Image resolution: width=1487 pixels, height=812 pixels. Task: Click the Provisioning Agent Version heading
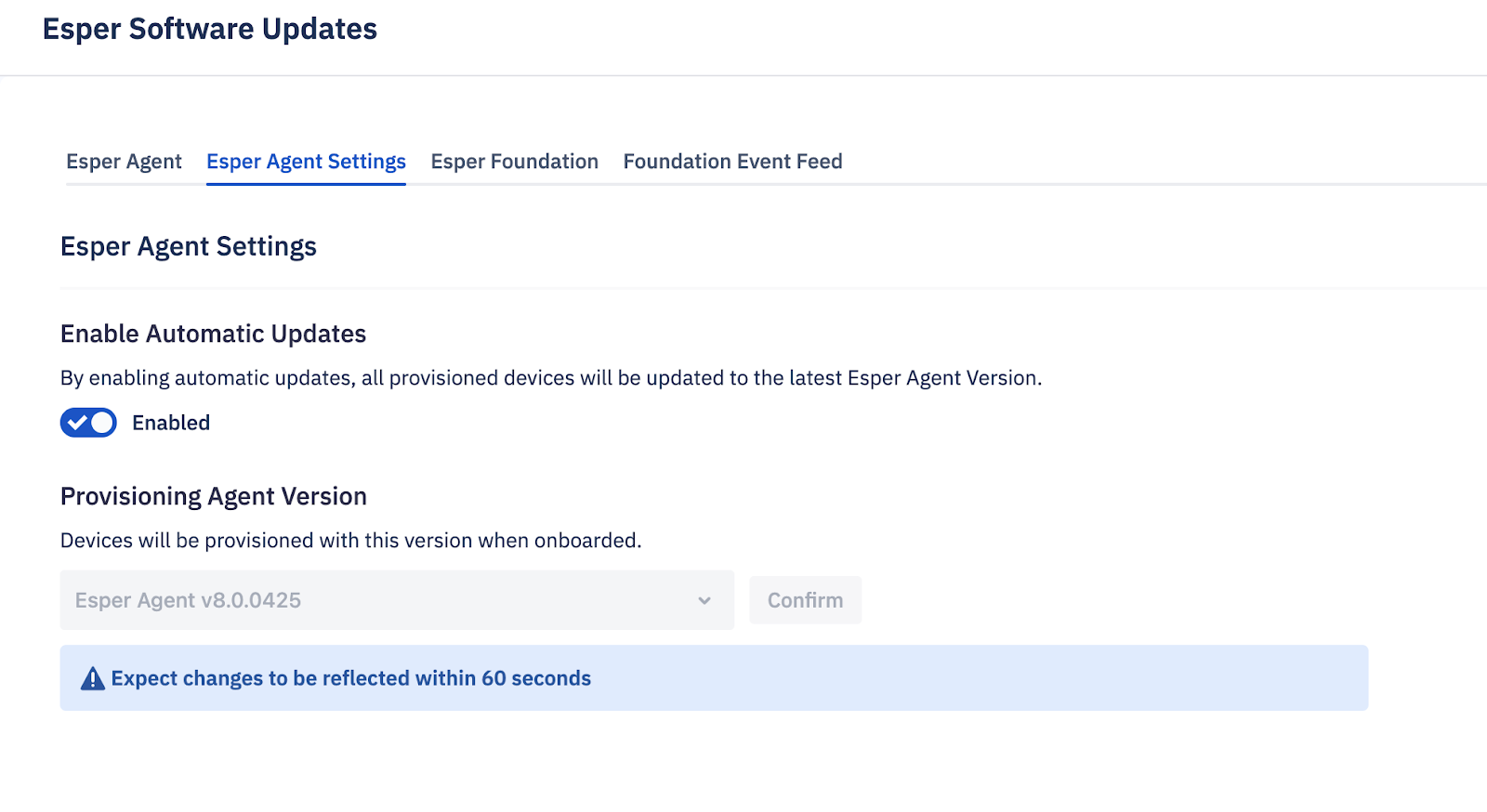(214, 496)
